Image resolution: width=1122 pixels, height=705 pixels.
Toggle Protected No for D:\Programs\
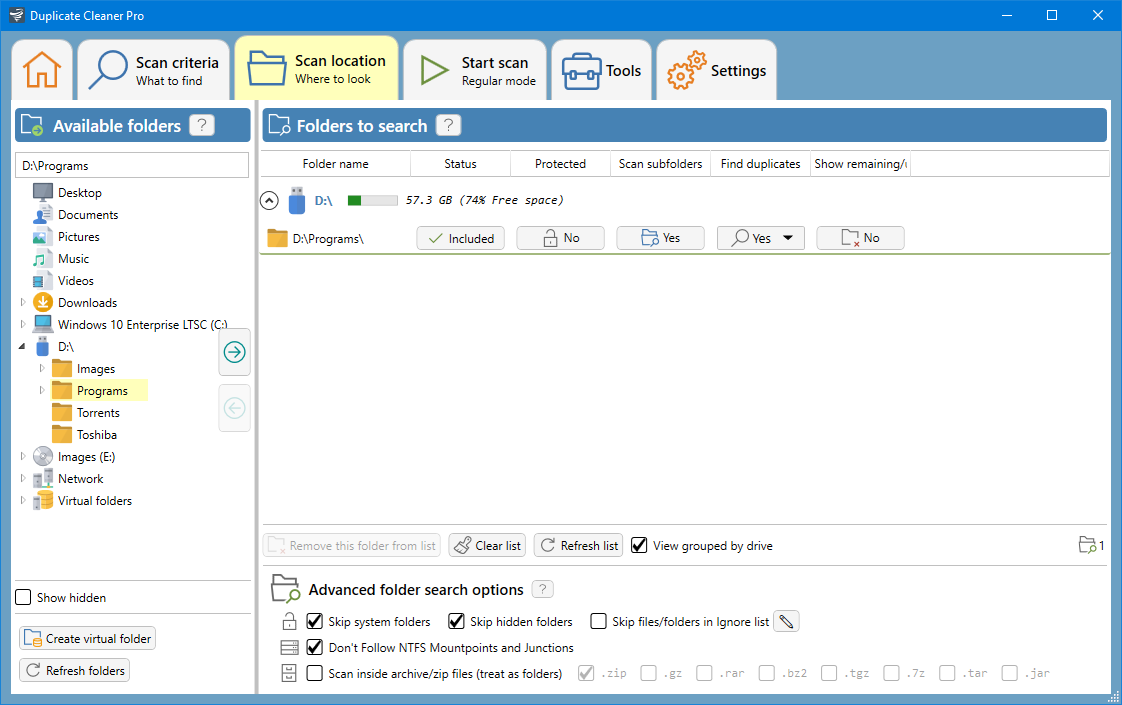pos(560,238)
